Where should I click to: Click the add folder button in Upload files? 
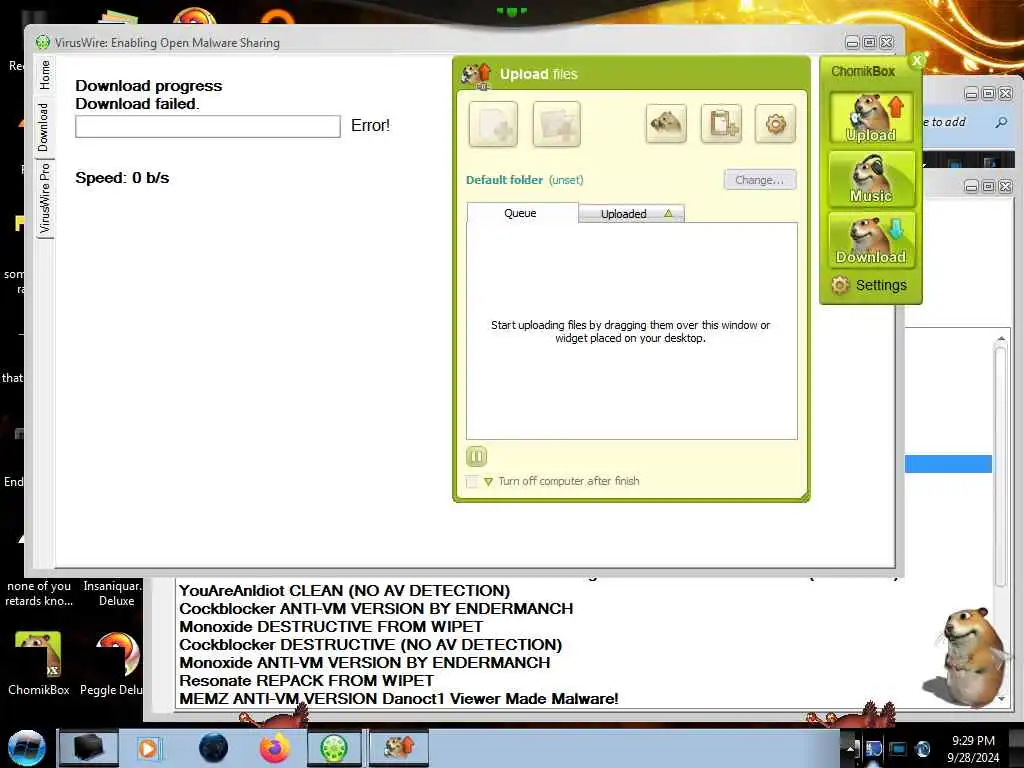556,123
